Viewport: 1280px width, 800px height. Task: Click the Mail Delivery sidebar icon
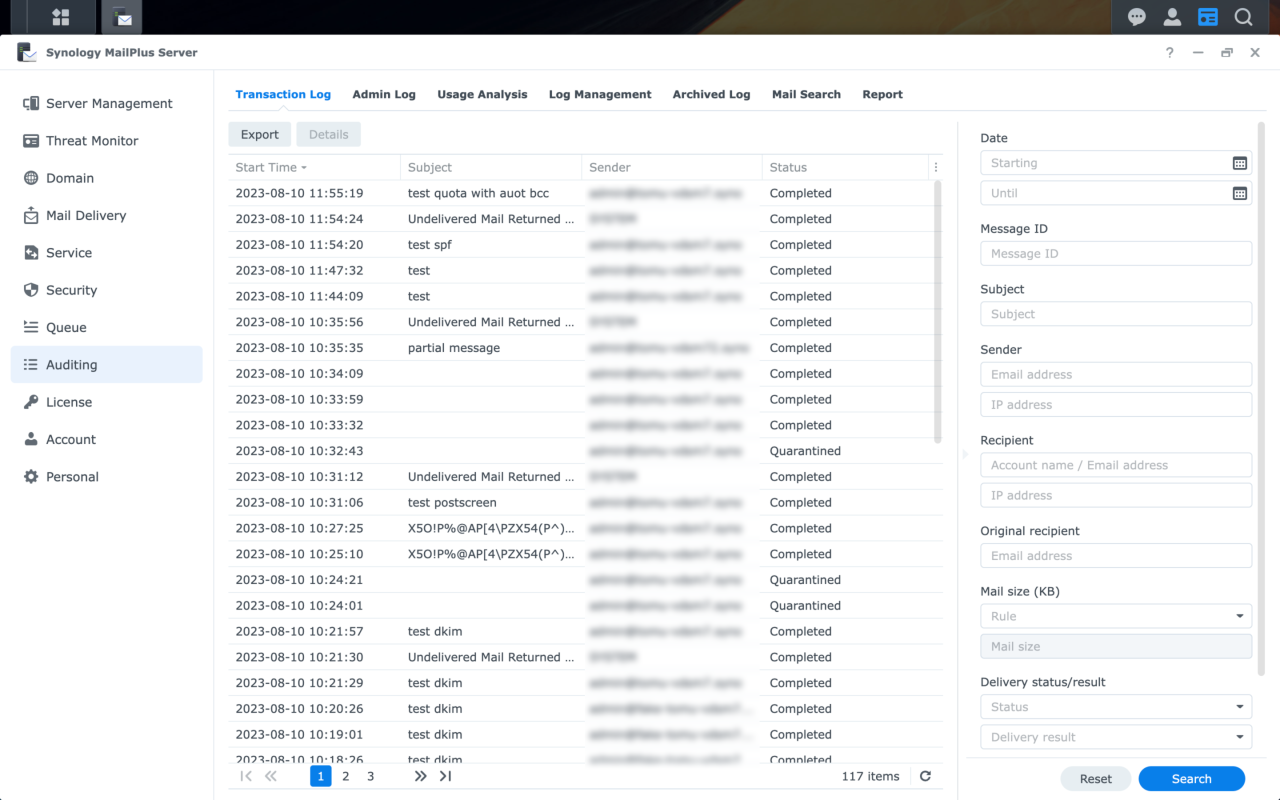tap(30, 216)
